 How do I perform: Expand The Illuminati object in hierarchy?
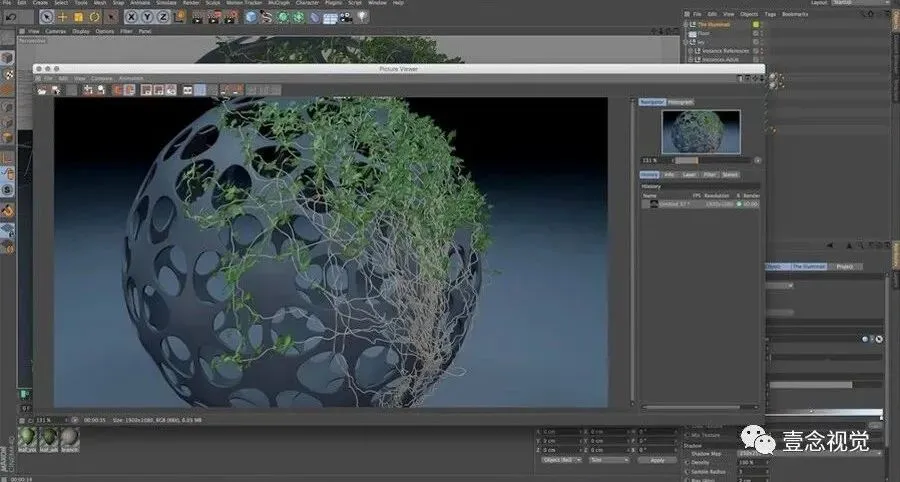click(x=686, y=24)
